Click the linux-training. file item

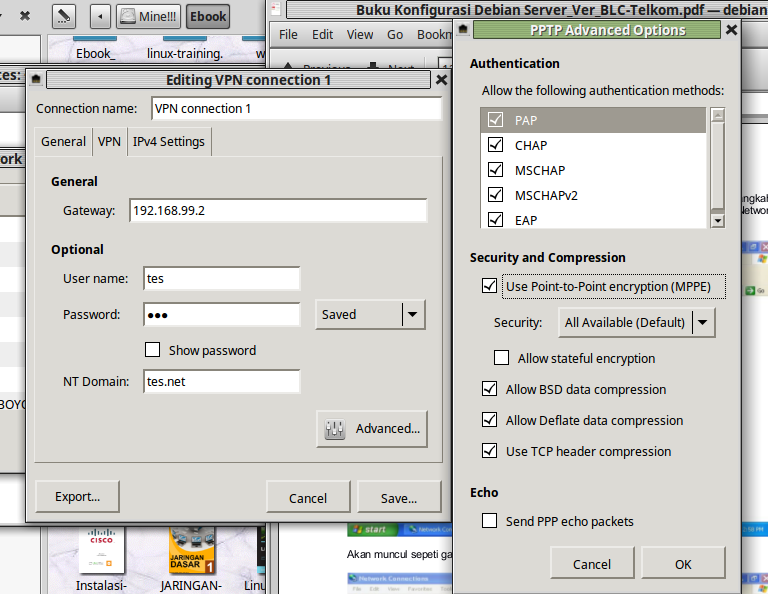185,49
